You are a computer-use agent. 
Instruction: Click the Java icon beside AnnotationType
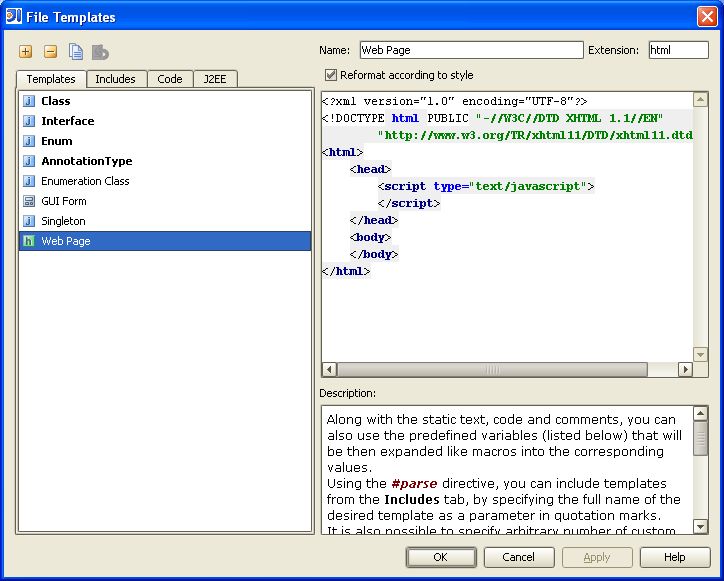[29, 161]
